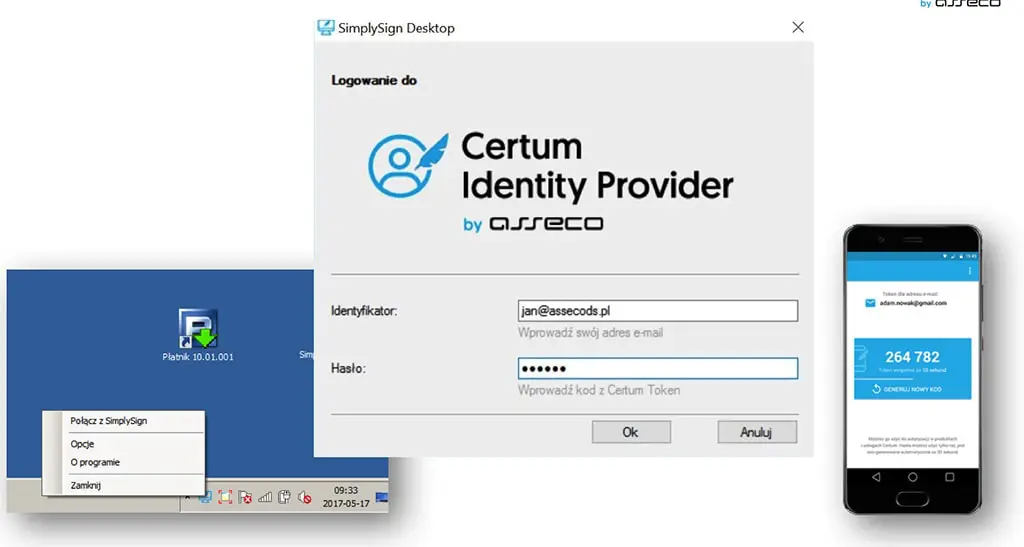Tap the phone's recent apps square button

(950, 477)
